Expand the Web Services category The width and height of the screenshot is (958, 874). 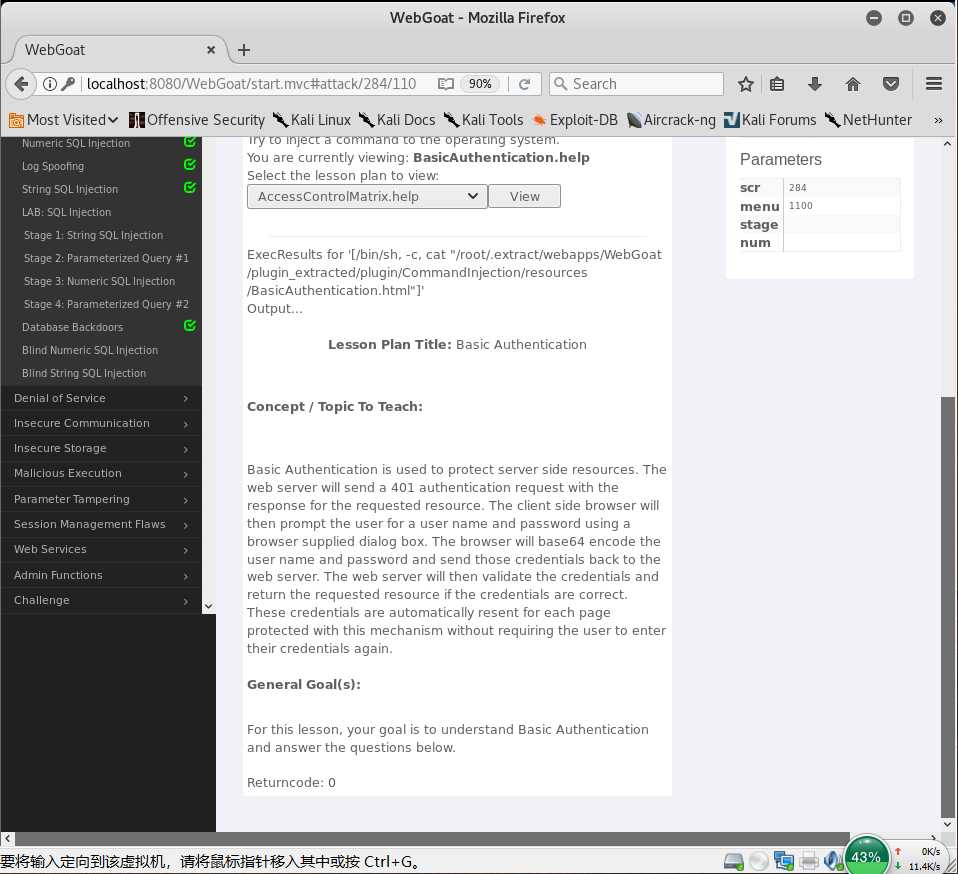click(x=101, y=549)
